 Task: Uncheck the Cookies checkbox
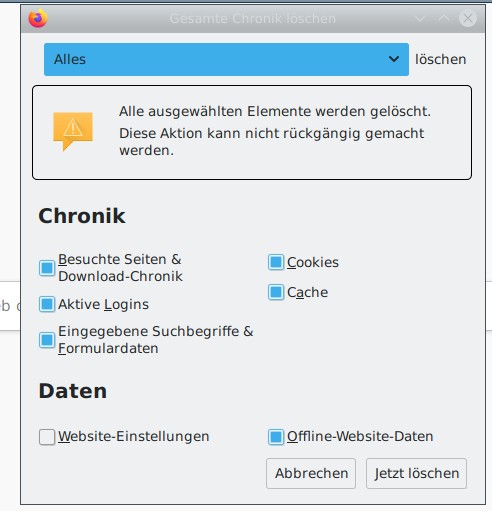pyautogui.click(x=276, y=262)
